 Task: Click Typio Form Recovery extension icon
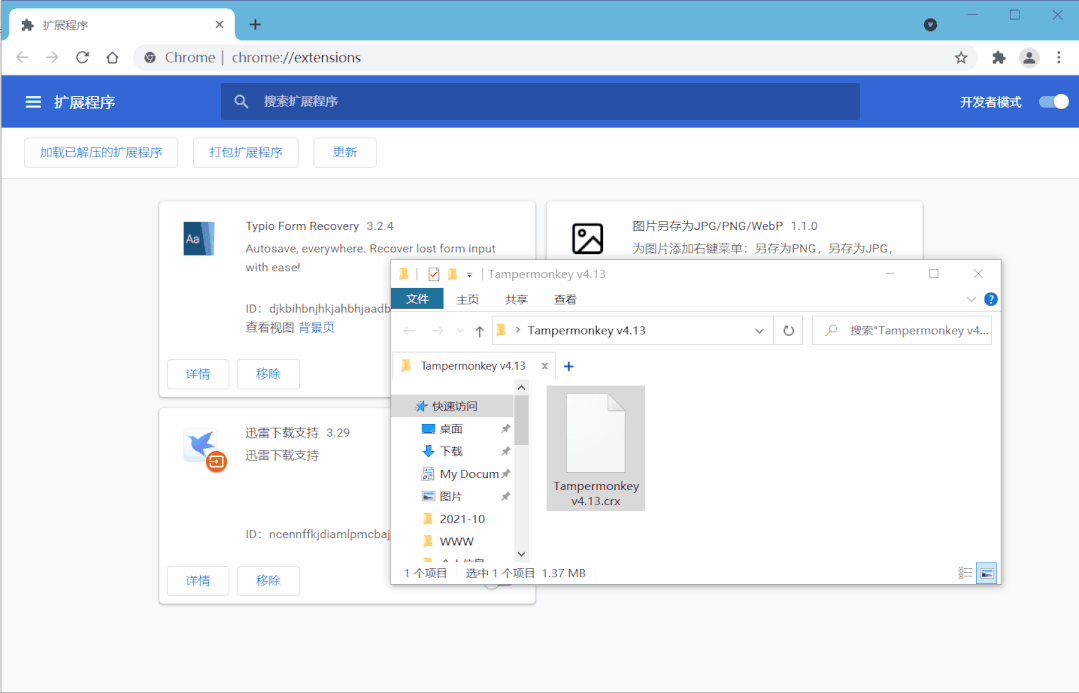(x=199, y=239)
